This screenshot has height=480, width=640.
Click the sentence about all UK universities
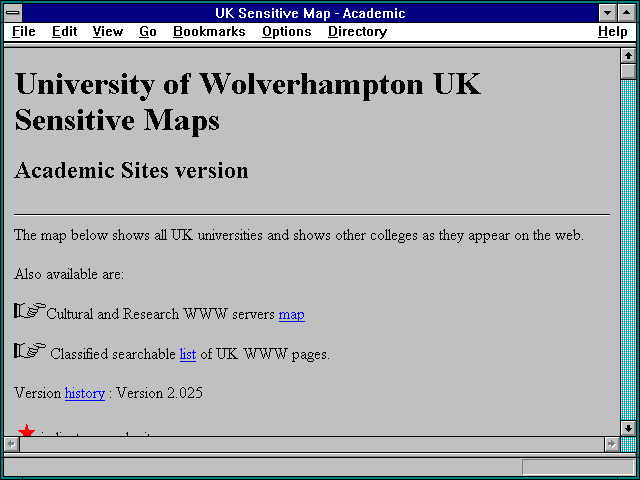299,235
